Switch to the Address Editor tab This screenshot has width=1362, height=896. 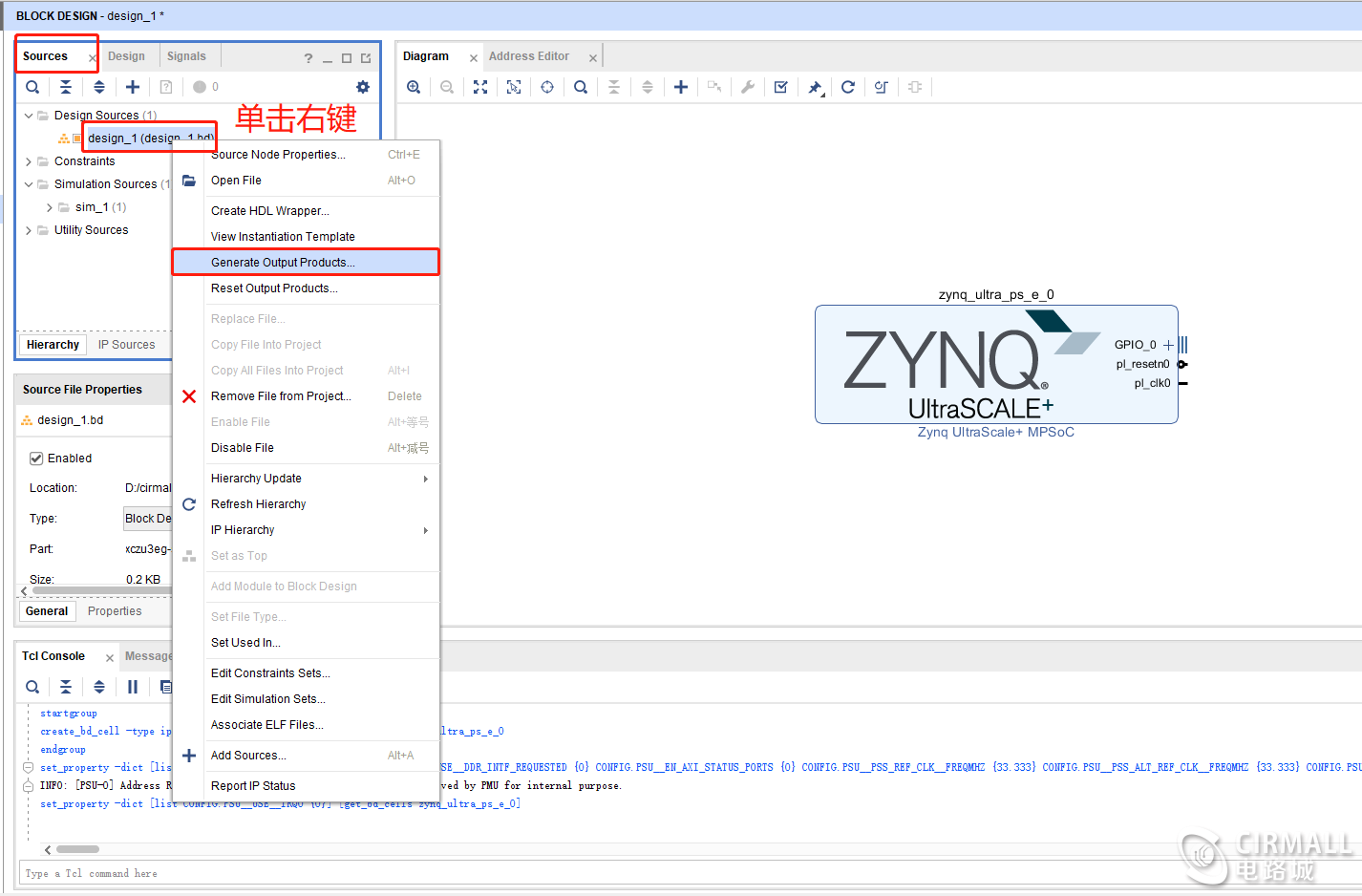click(529, 56)
